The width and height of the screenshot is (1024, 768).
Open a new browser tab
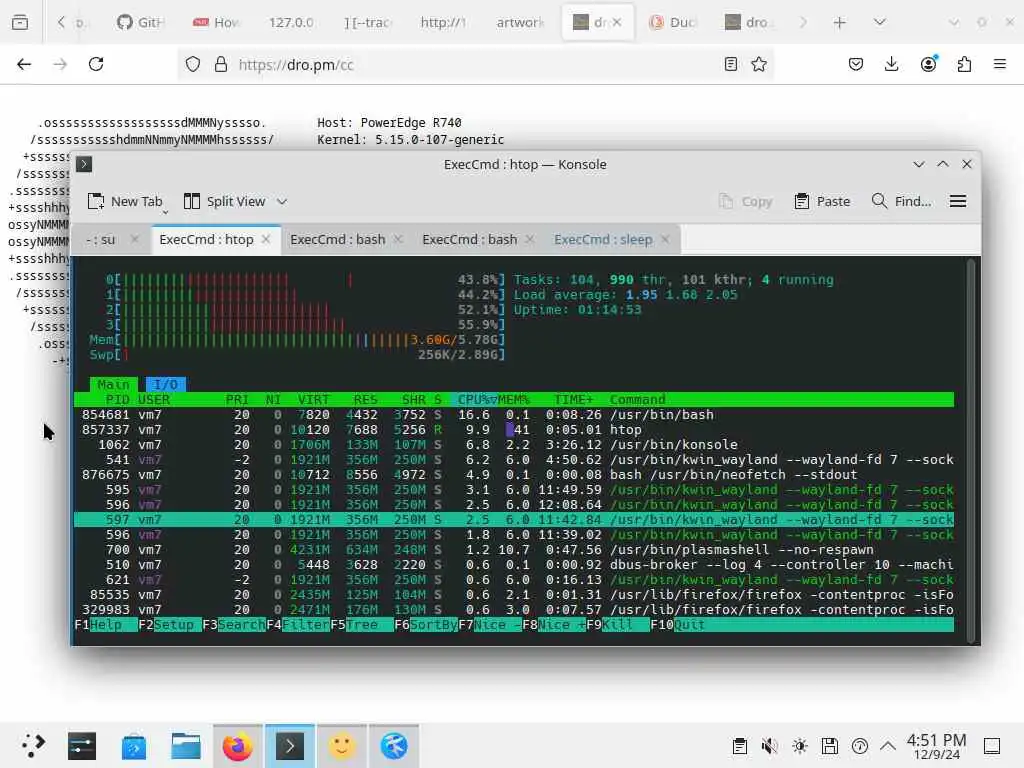[840, 22]
